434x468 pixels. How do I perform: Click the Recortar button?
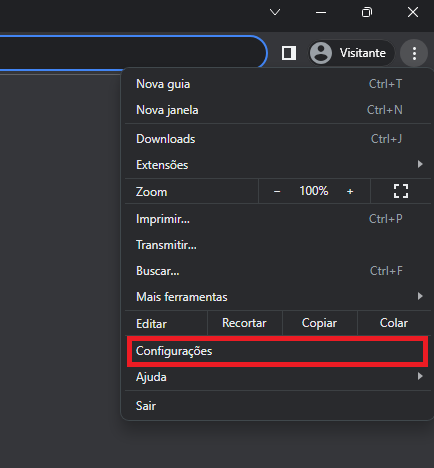point(244,323)
